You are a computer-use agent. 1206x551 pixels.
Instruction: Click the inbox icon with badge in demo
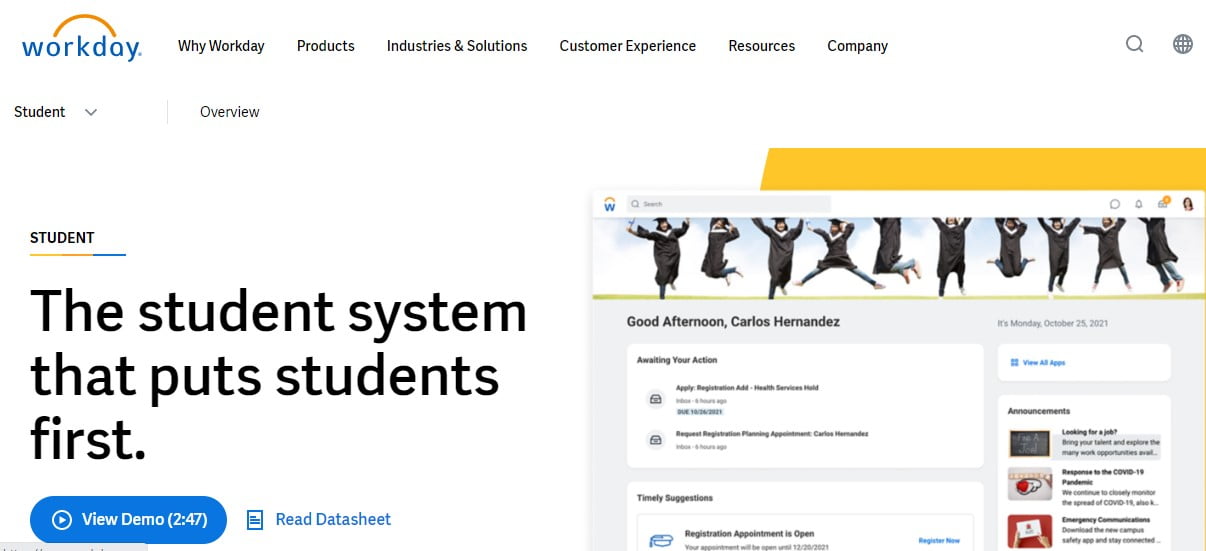click(1163, 203)
